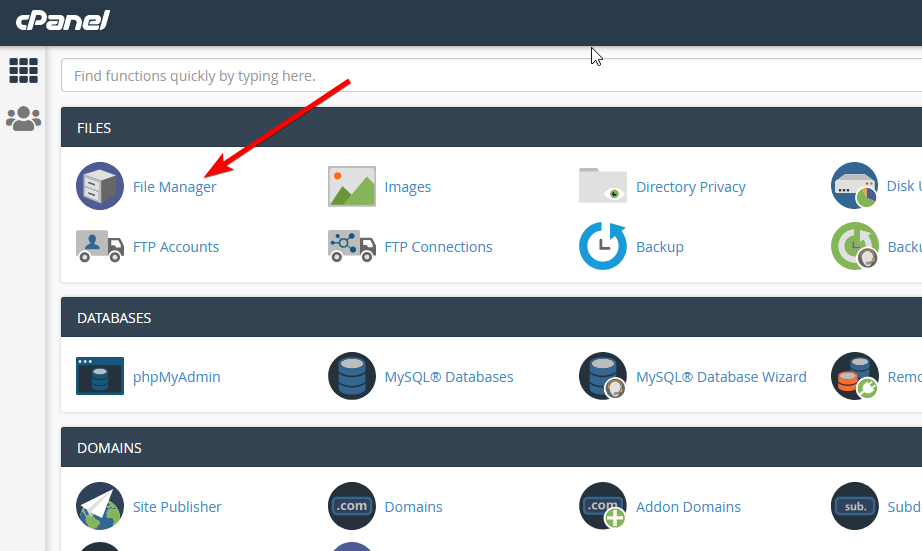Collapse the DATABASES section header
Screen dimensions: 922x551
[x=492, y=317]
